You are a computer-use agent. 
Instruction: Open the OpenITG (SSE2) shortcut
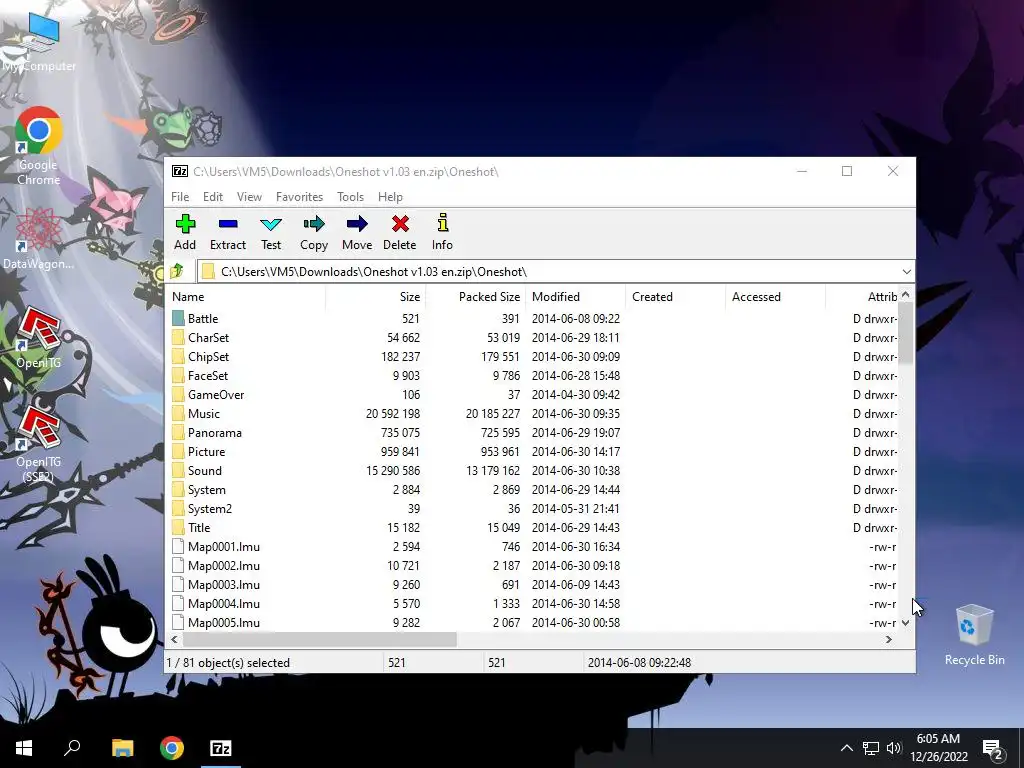[x=39, y=444]
